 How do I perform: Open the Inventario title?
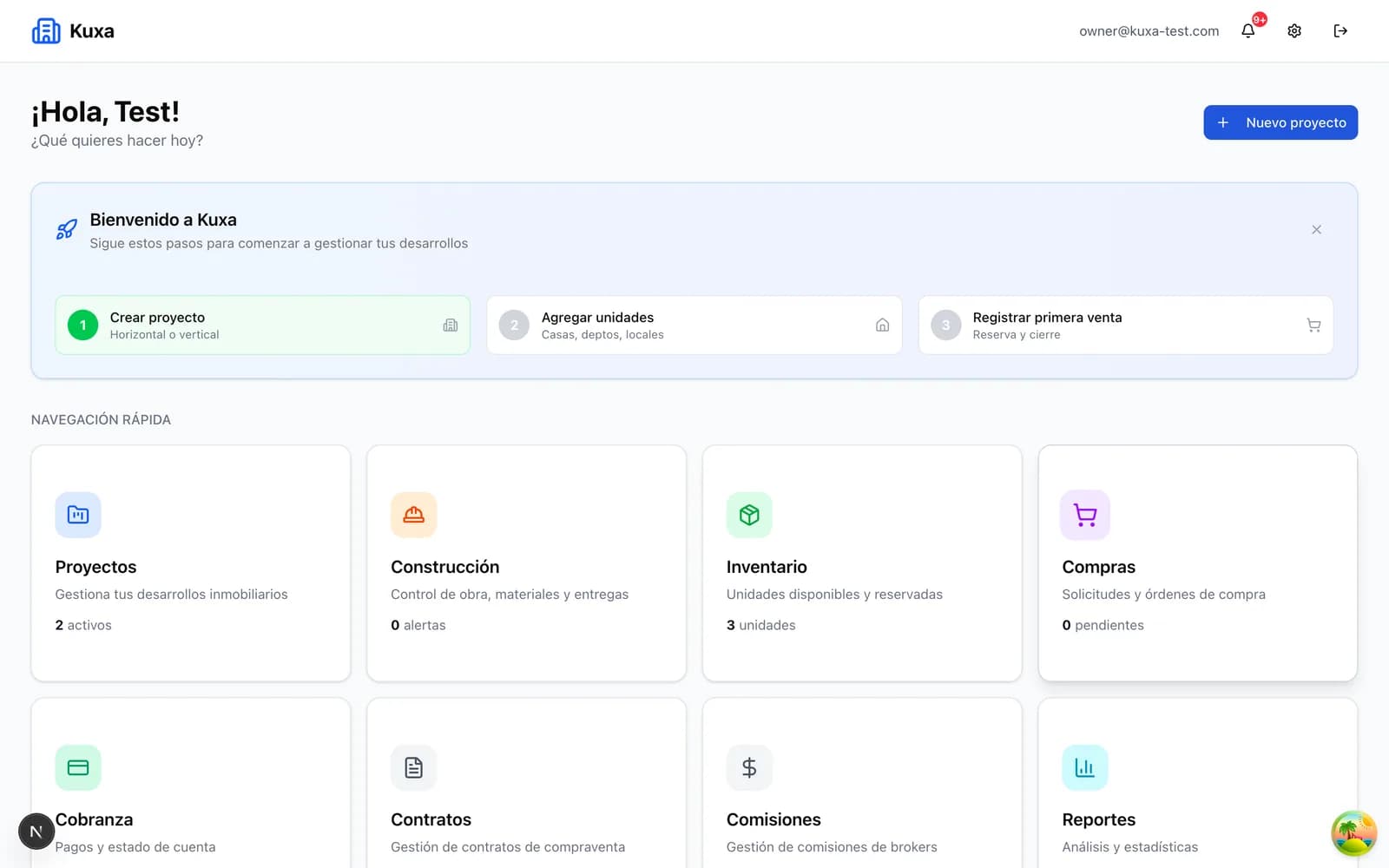[x=767, y=567]
